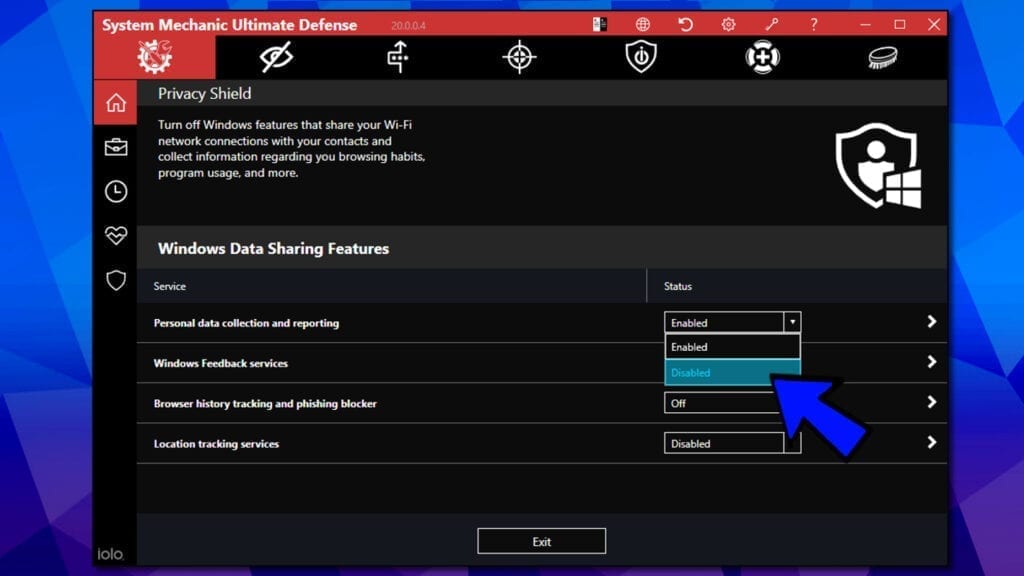Viewport: 1024px width, 576px height.
Task: Open the shield security icon in sidebar
Action: click(x=116, y=280)
